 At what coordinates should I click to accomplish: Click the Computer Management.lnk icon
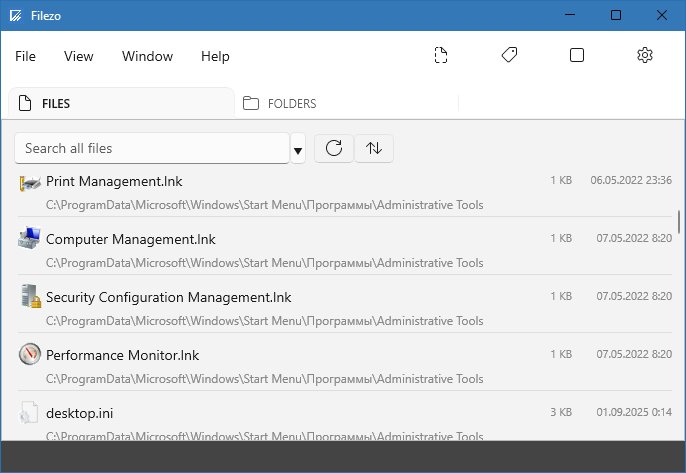(30, 238)
